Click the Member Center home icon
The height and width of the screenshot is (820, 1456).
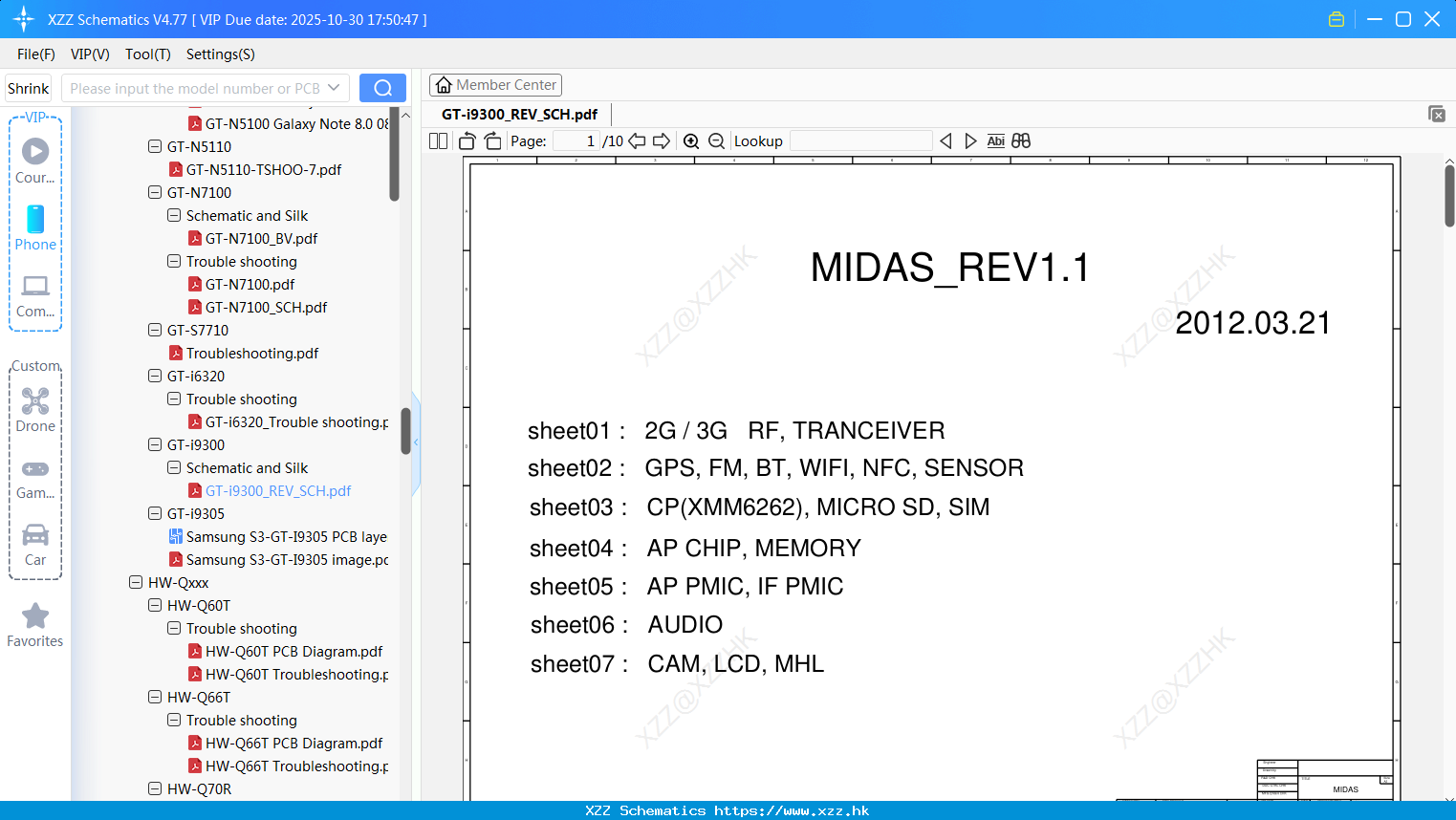click(444, 85)
